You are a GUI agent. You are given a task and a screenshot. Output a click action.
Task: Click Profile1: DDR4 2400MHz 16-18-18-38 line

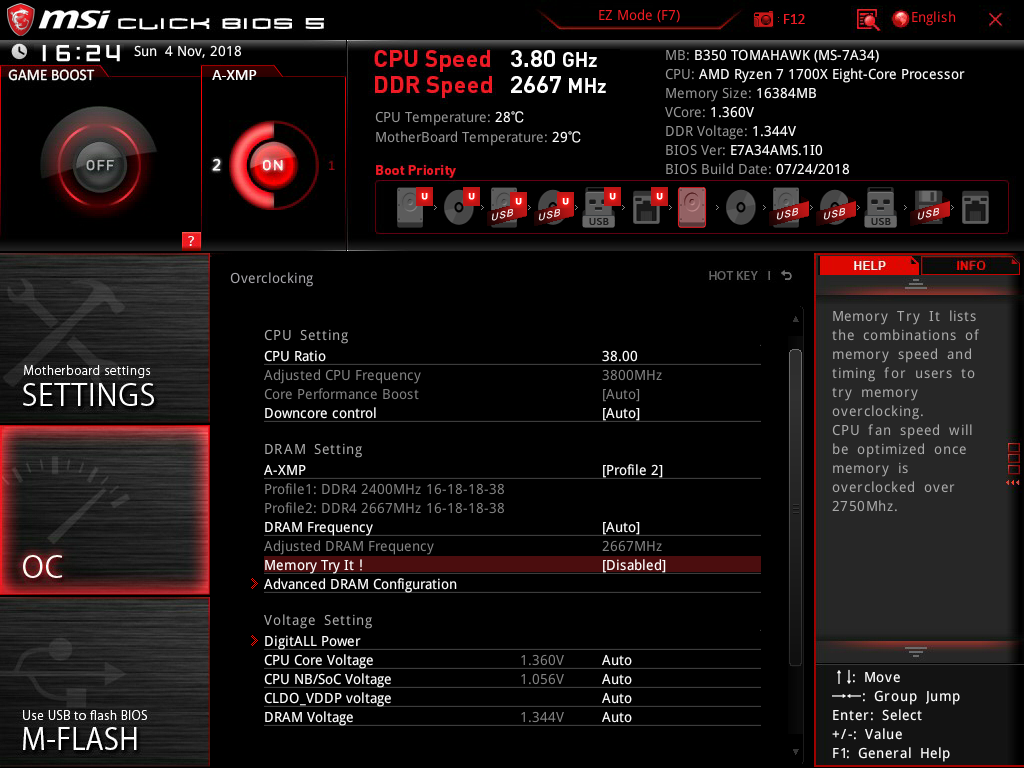pos(384,488)
